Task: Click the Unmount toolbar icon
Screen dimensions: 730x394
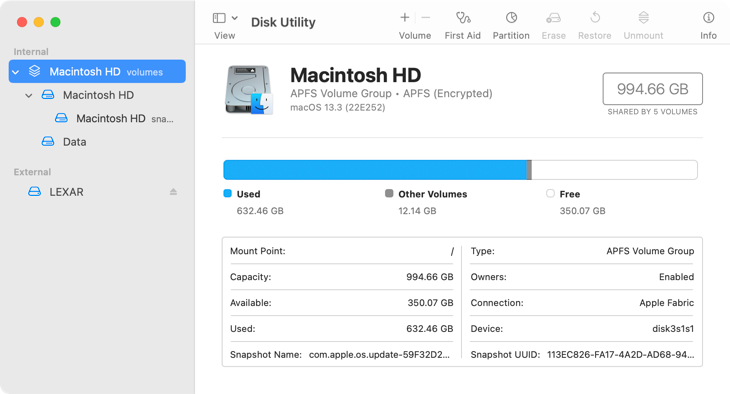Action: coord(643,18)
